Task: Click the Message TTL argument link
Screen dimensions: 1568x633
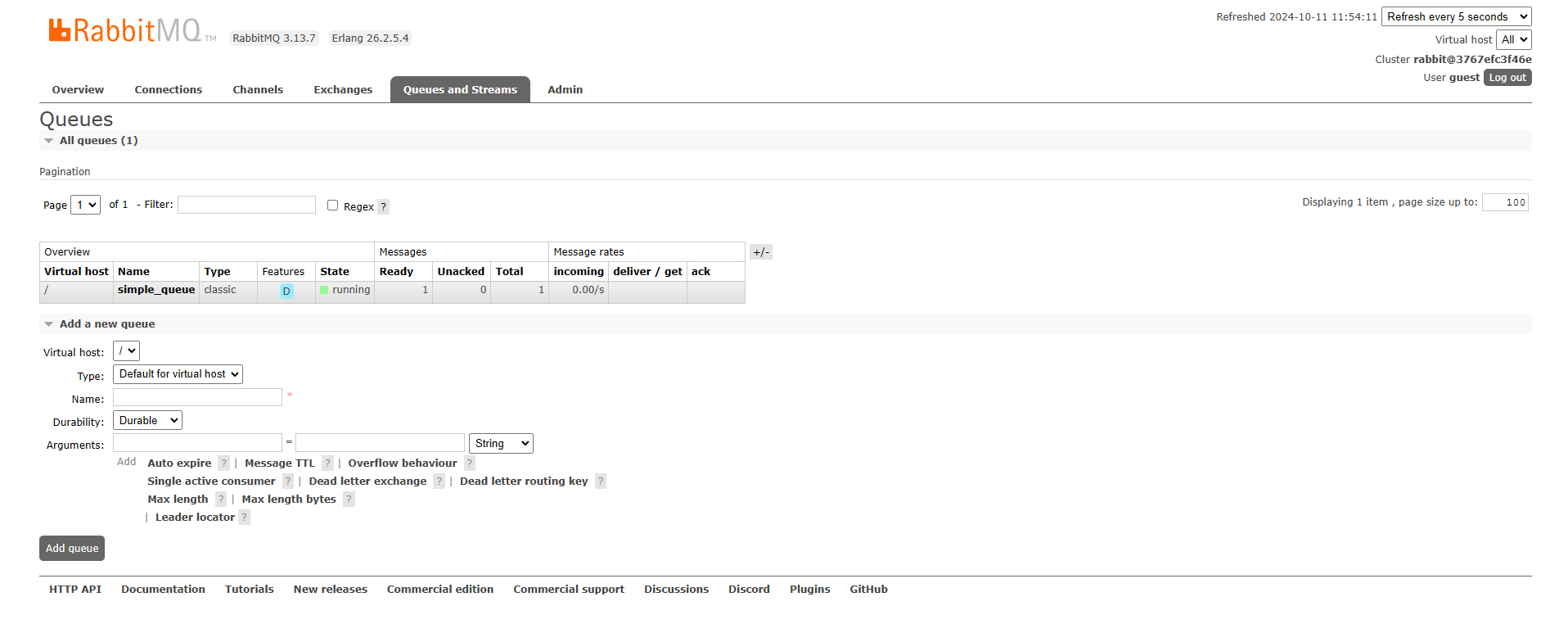Action: 280,463
